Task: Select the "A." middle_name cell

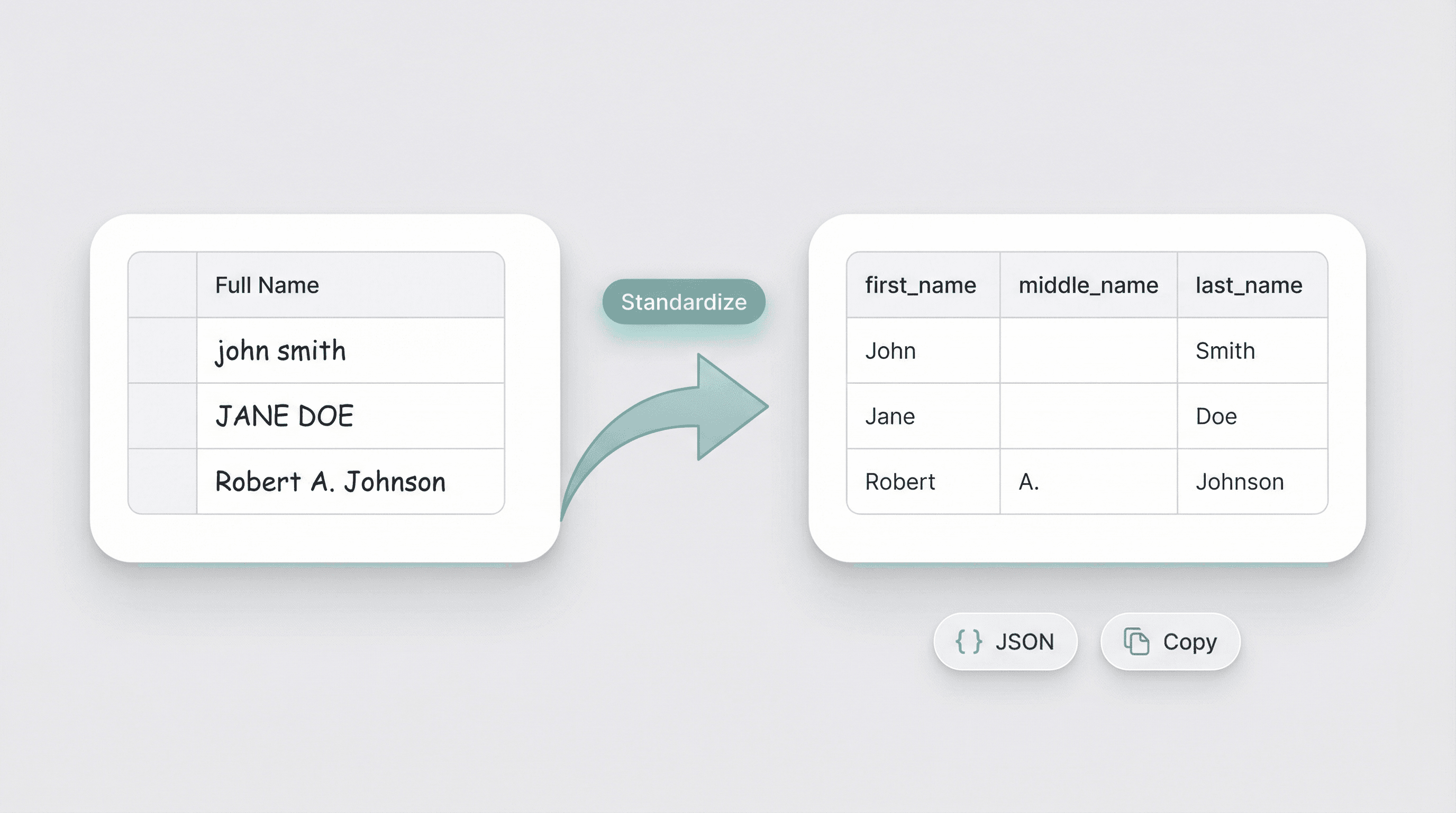Action: (1029, 481)
